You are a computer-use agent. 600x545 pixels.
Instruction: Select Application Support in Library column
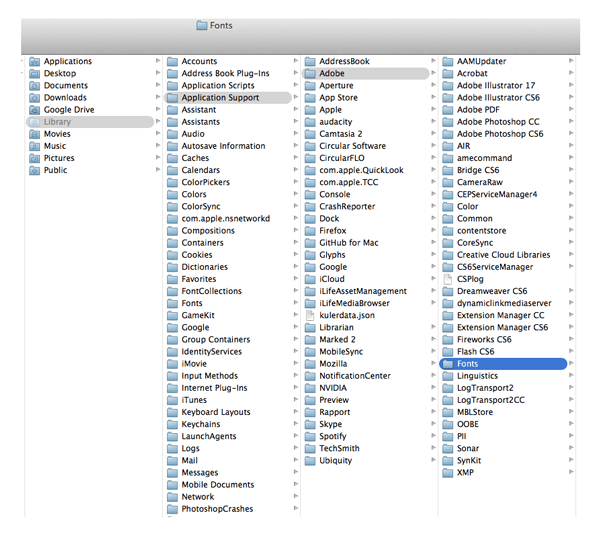tap(228, 98)
